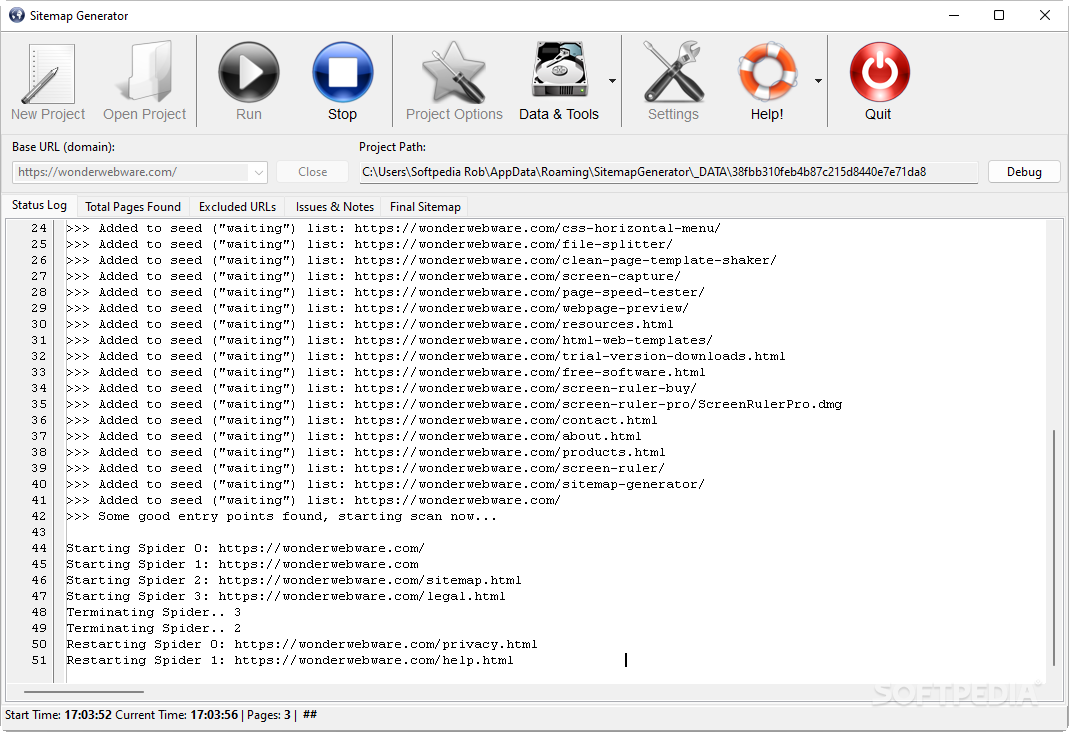Image resolution: width=1069 pixels, height=732 pixels.
Task: Click log line with html-web-templates URL
Action: coord(389,340)
